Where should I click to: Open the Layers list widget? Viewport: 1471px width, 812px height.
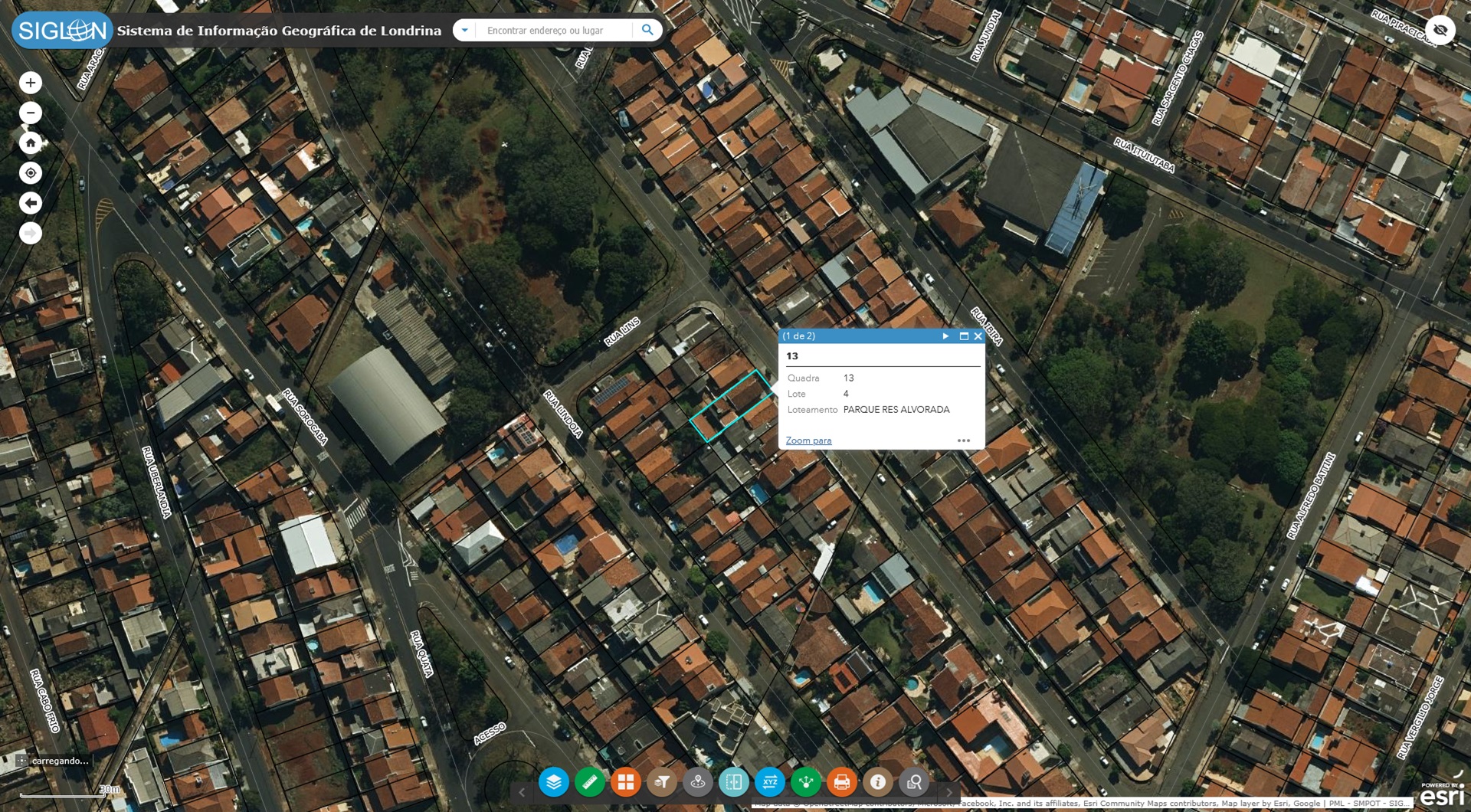coord(553,782)
